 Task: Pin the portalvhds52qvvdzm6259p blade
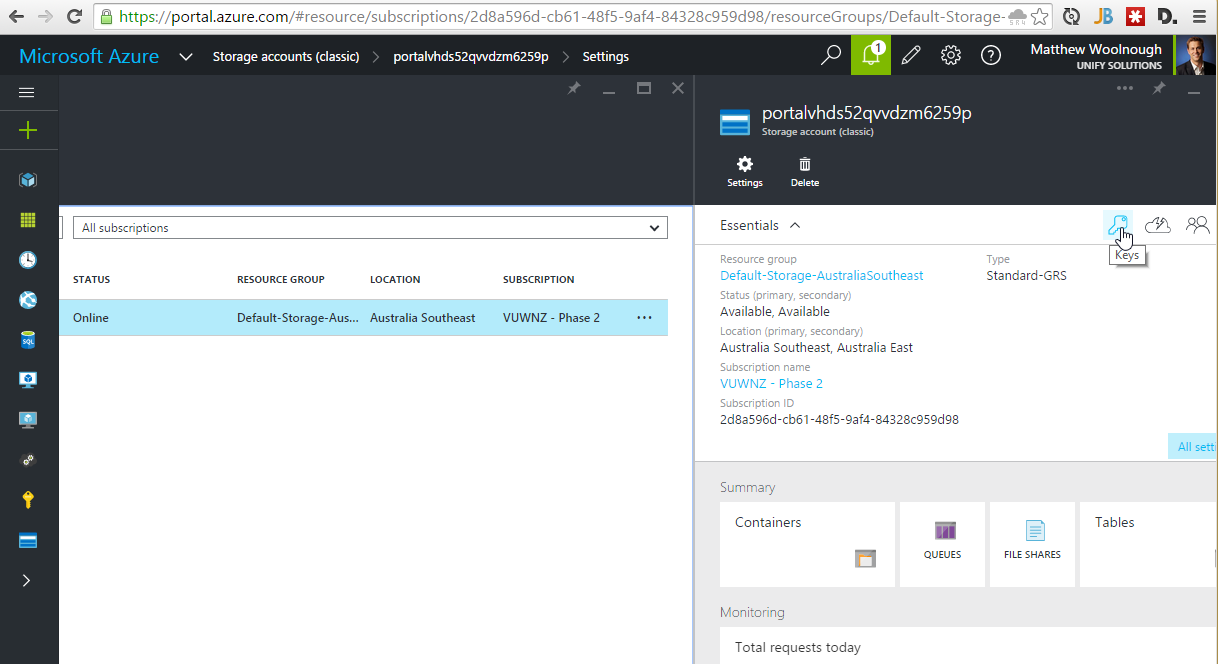click(1159, 88)
